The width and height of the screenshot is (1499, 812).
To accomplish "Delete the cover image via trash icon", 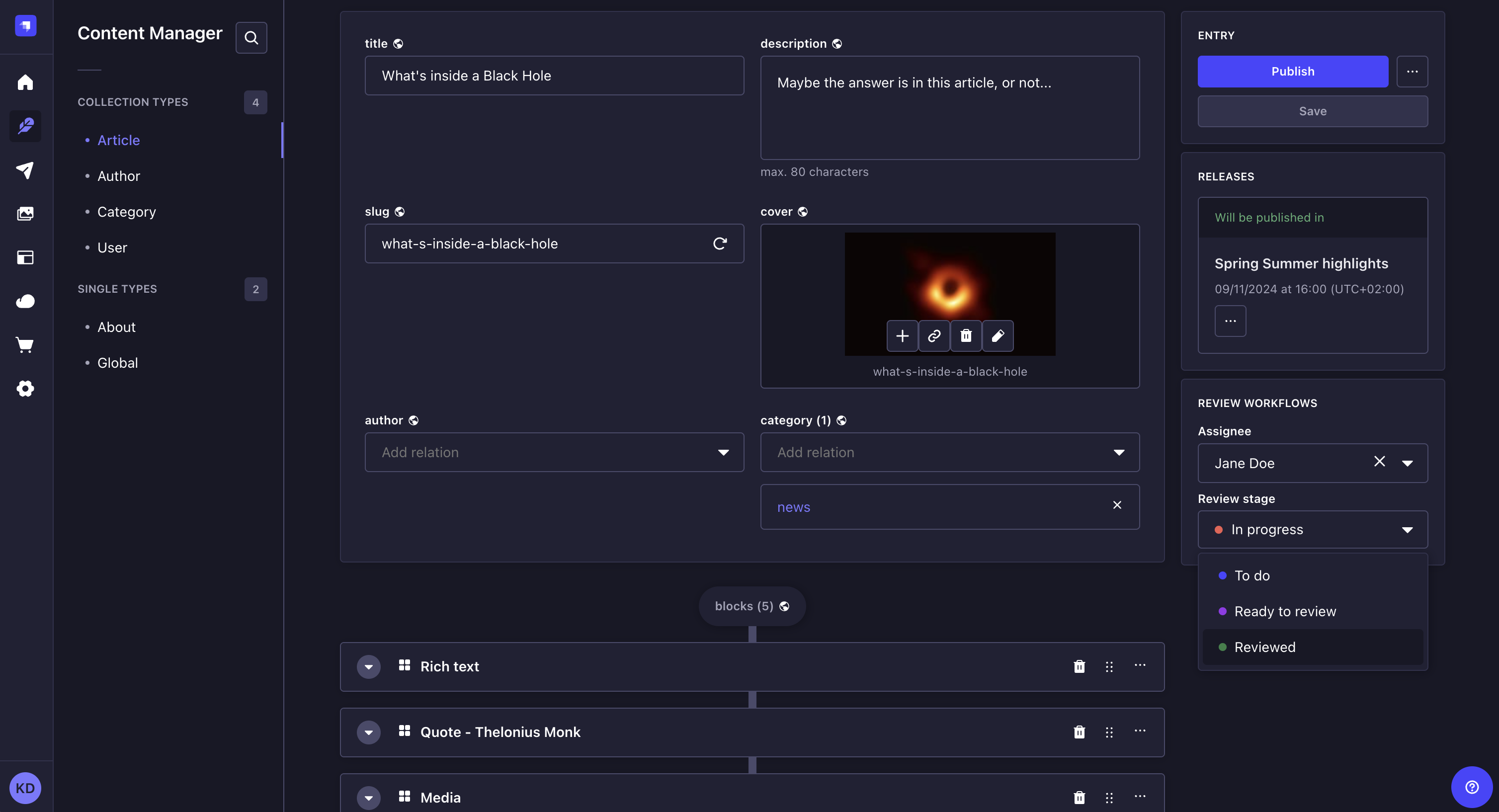I will (966, 335).
